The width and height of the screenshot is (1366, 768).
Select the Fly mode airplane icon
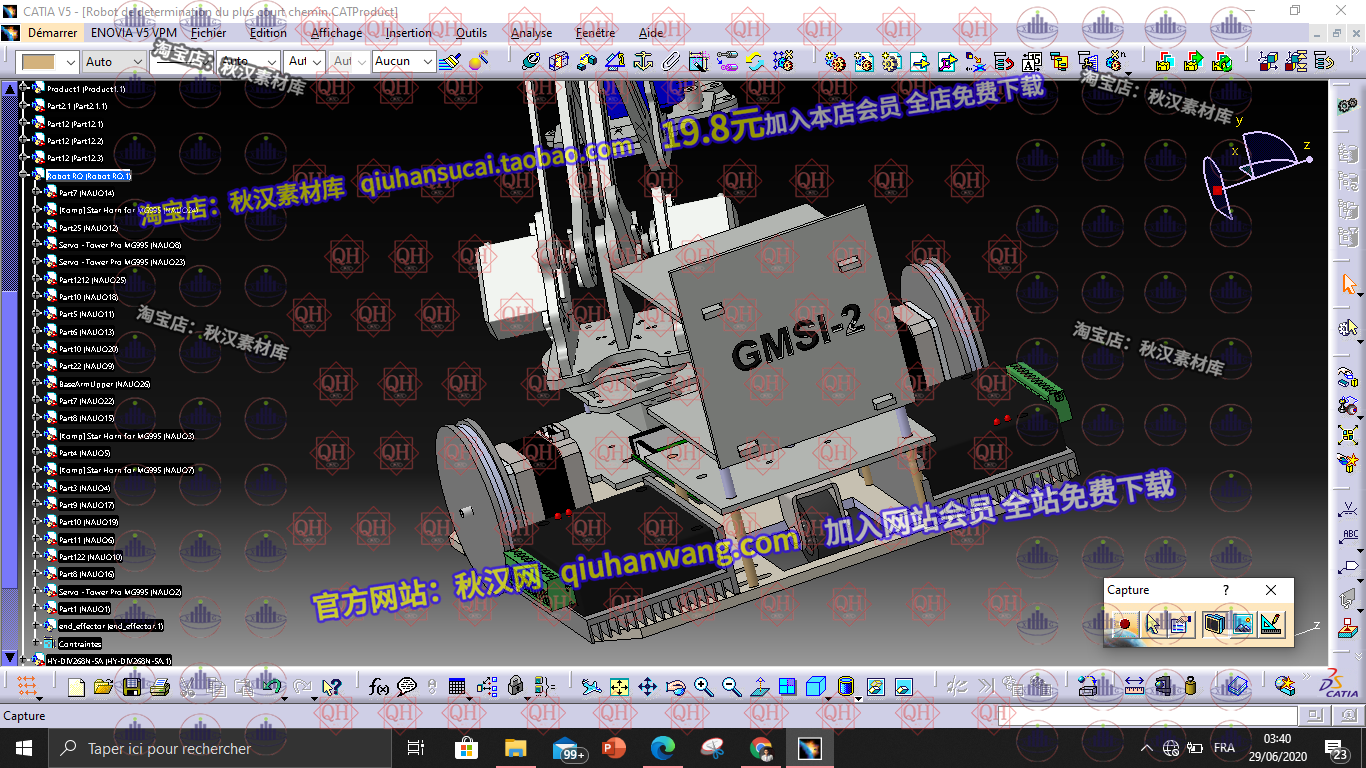[591, 687]
